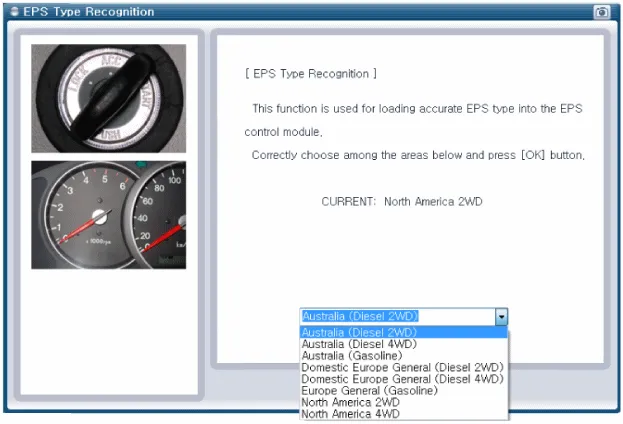Pick Domestic Europe General (Diesel 4WD)
623x424 pixels.
[402, 379]
